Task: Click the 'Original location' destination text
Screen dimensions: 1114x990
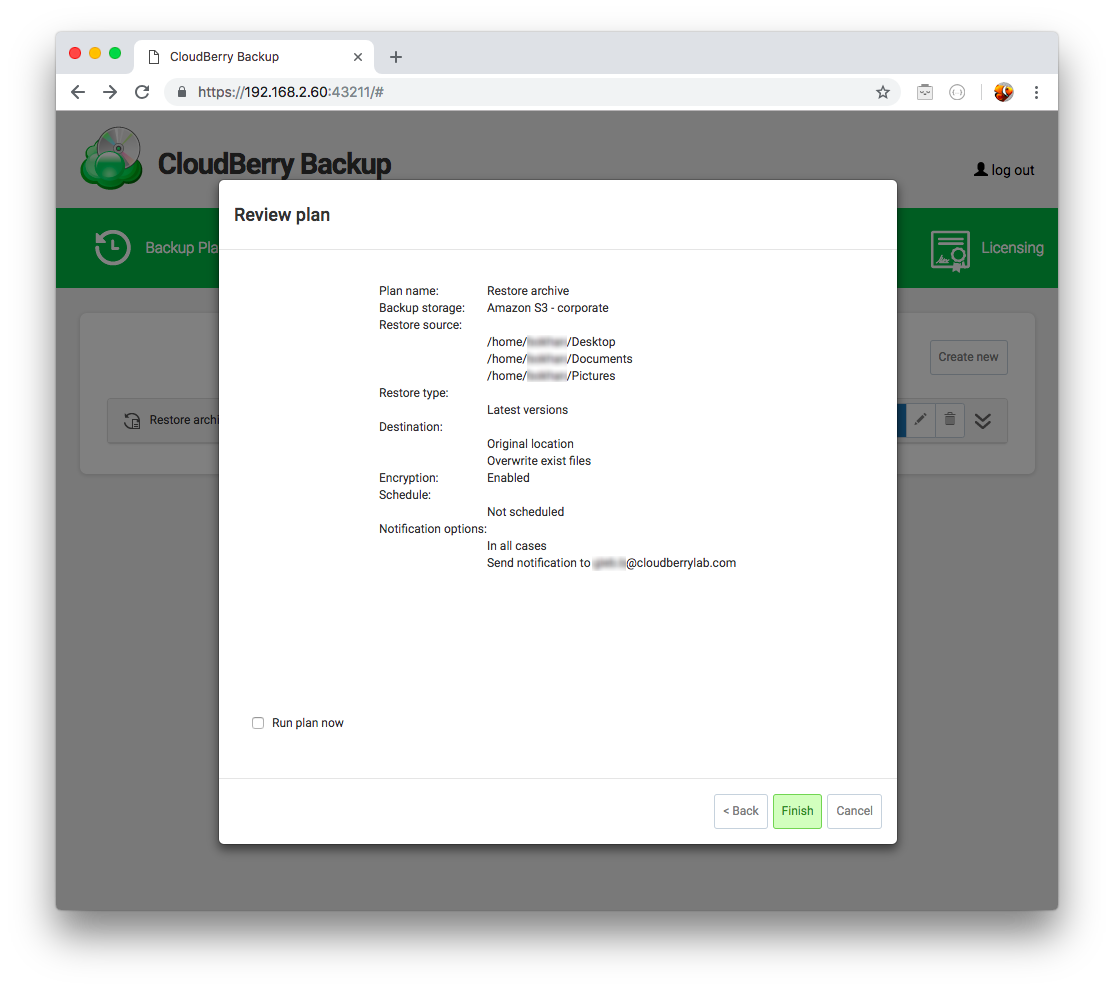Action: [x=530, y=444]
